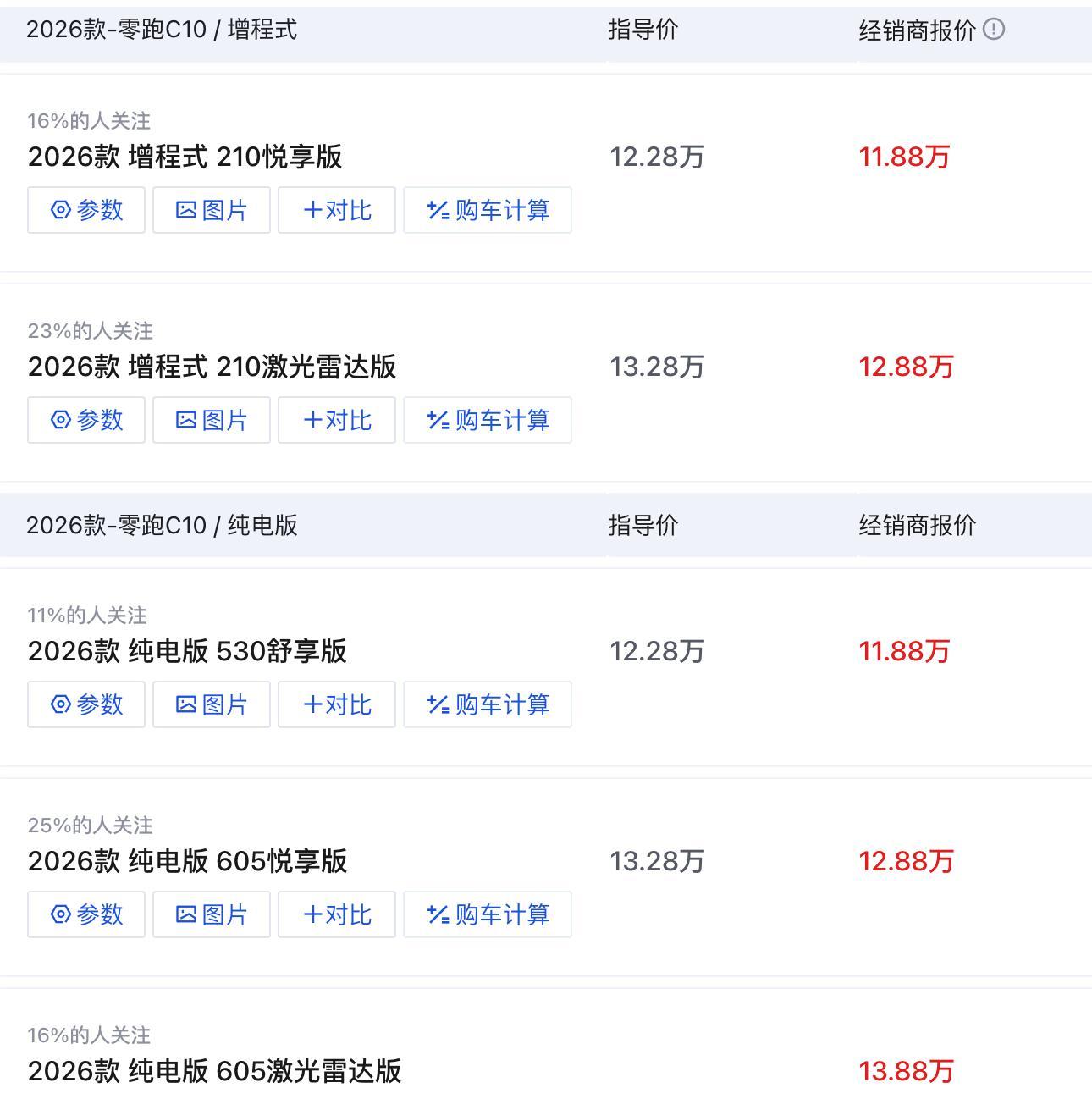Open the 2026款 纯电版 605激光雷达版 title
Viewport: 1092px width, 1099px height.
[x=214, y=1071]
